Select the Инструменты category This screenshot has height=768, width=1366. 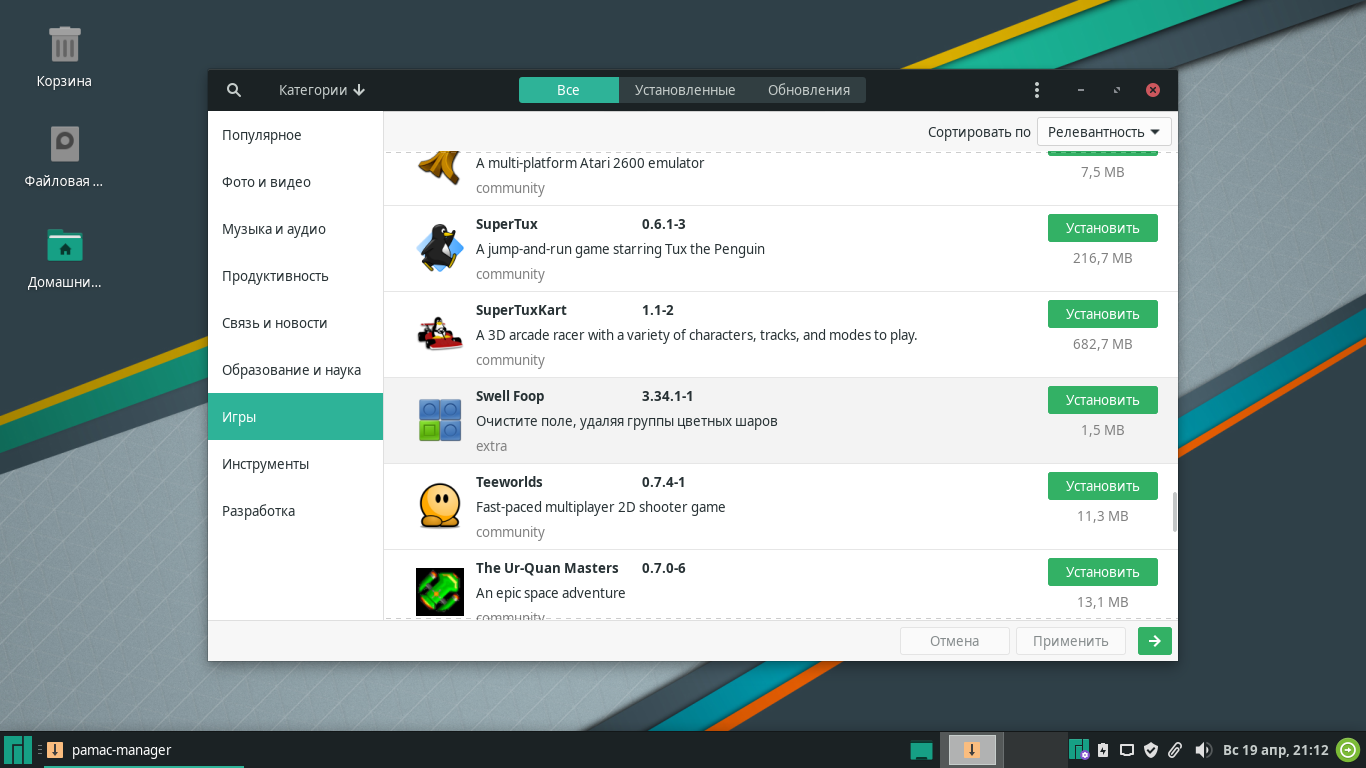coord(295,464)
